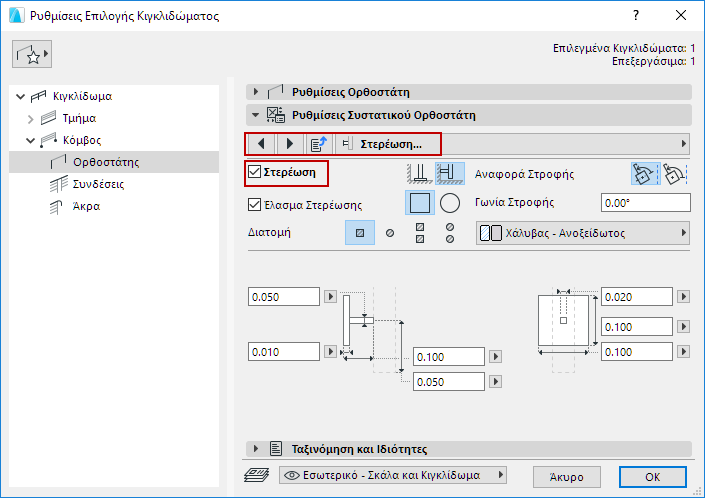705x498 pixels.
Task: Open the Εσωτερικό - Σκάλα και Κιγκλίδωμα layer dropdown
Action: tap(393, 475)
